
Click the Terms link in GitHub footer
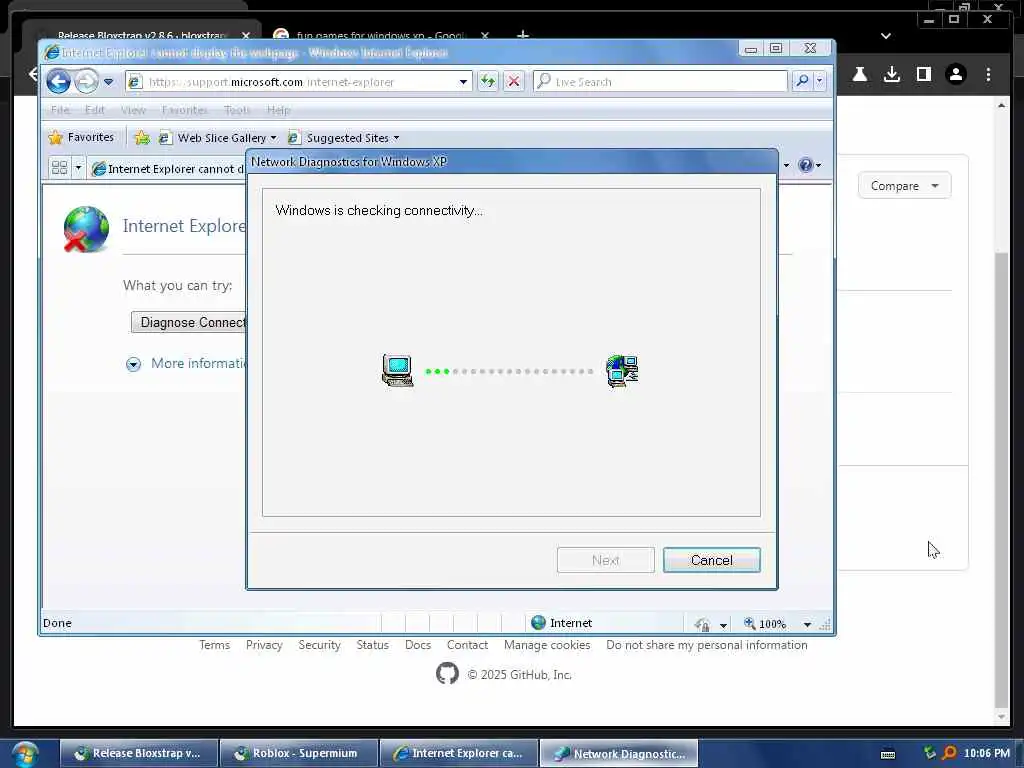coord(214,645)
